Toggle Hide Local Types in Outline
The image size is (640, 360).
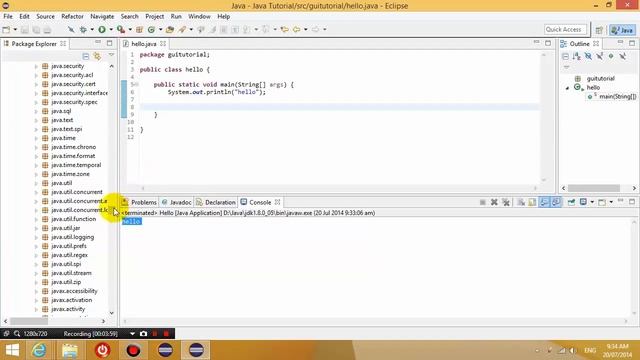click(x=622, y=56)
